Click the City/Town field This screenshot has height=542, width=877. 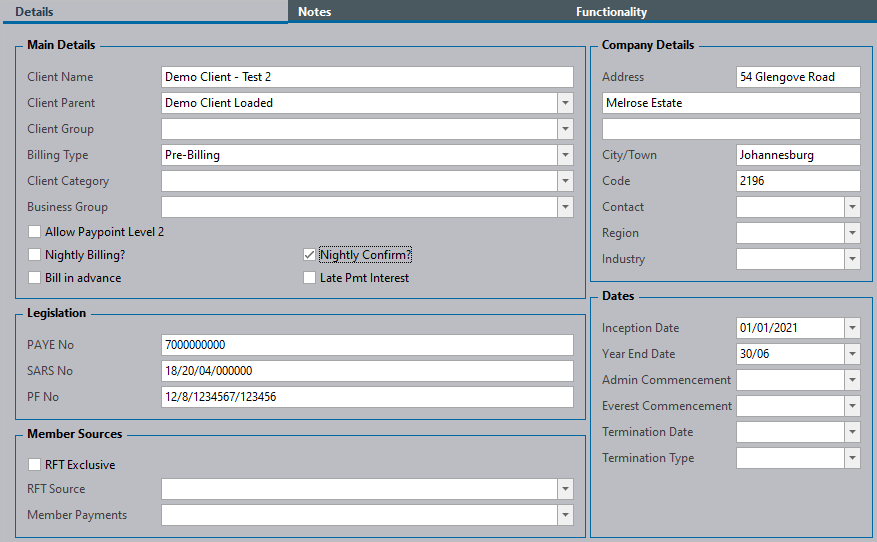click(x=798, y=155)
